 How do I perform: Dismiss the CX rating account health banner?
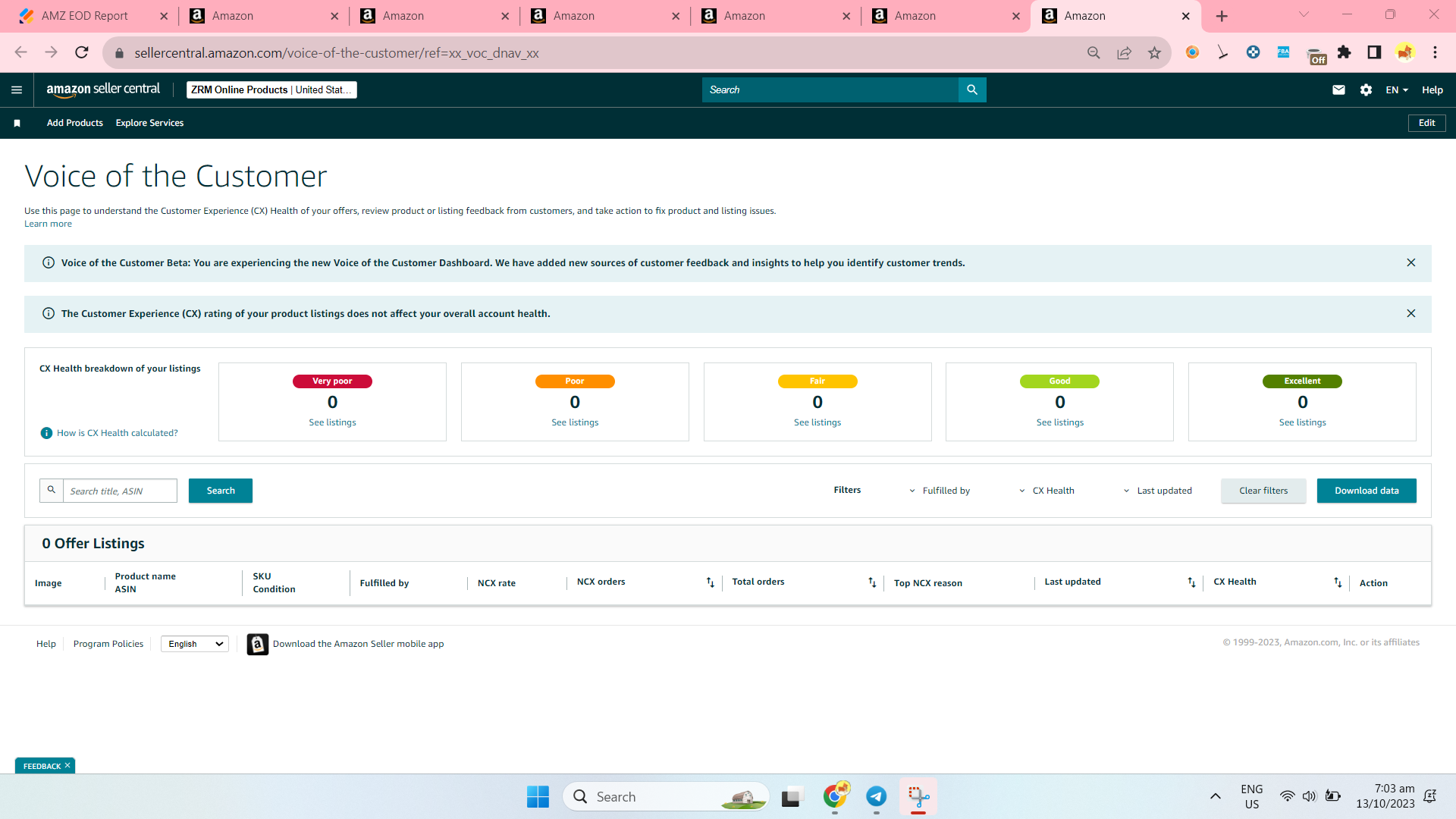1411,313
